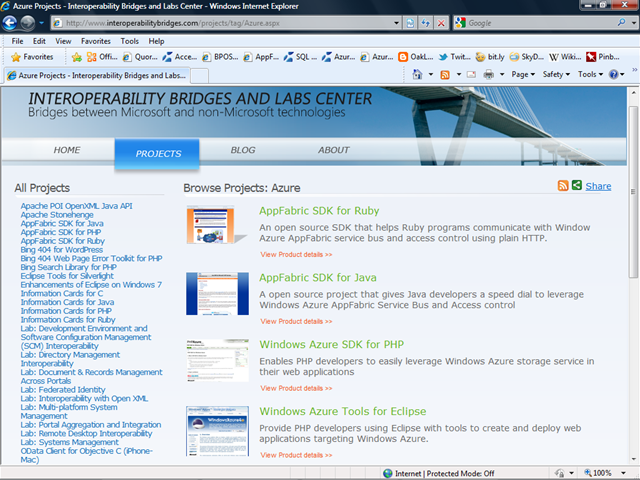The height and width of the screenshot is (480, 640).
Task: Open the AppF... favorites bar shortcut
Action: [x=261, y=57]
